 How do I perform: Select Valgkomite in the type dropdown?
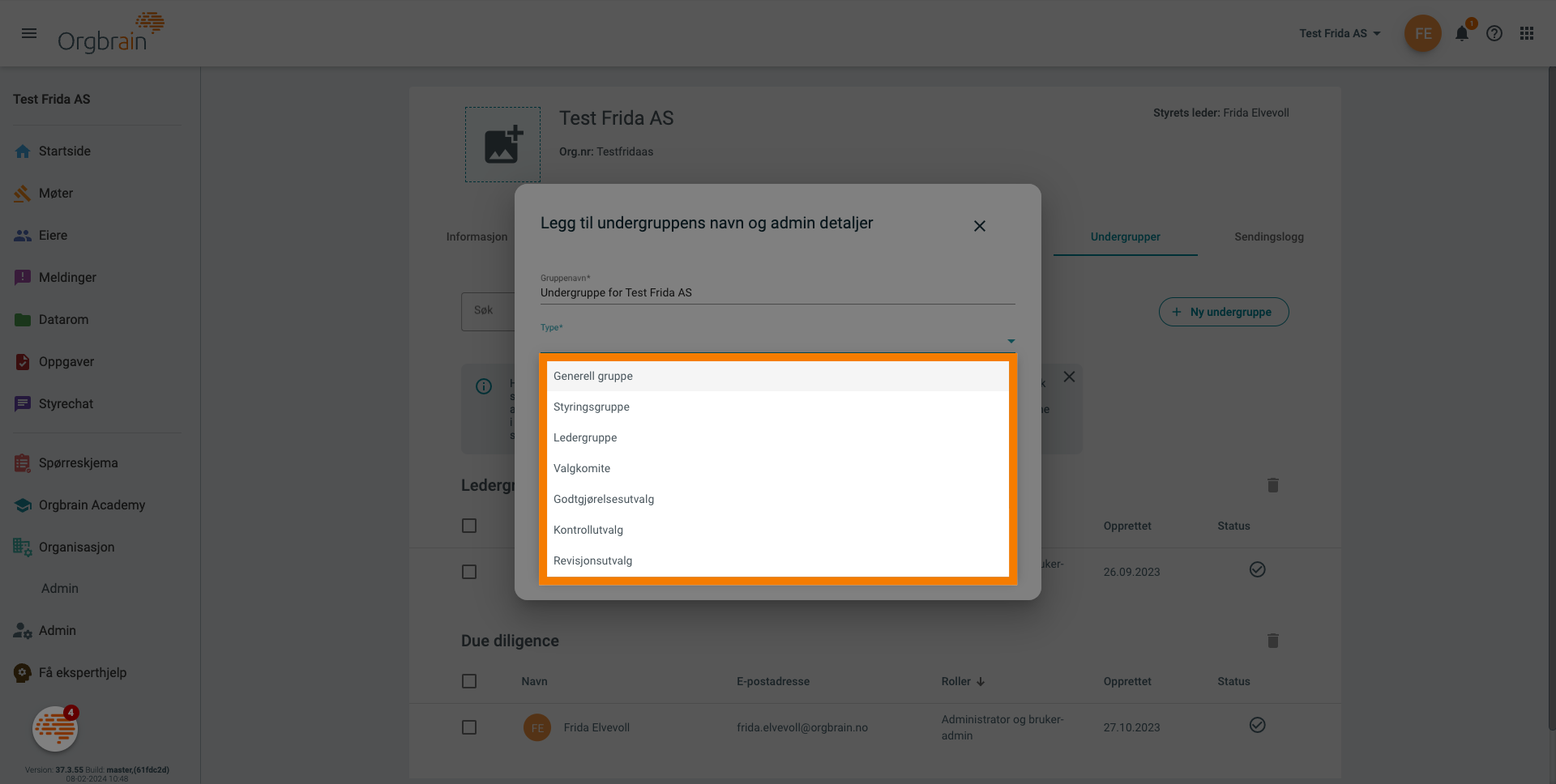point(582,468)
